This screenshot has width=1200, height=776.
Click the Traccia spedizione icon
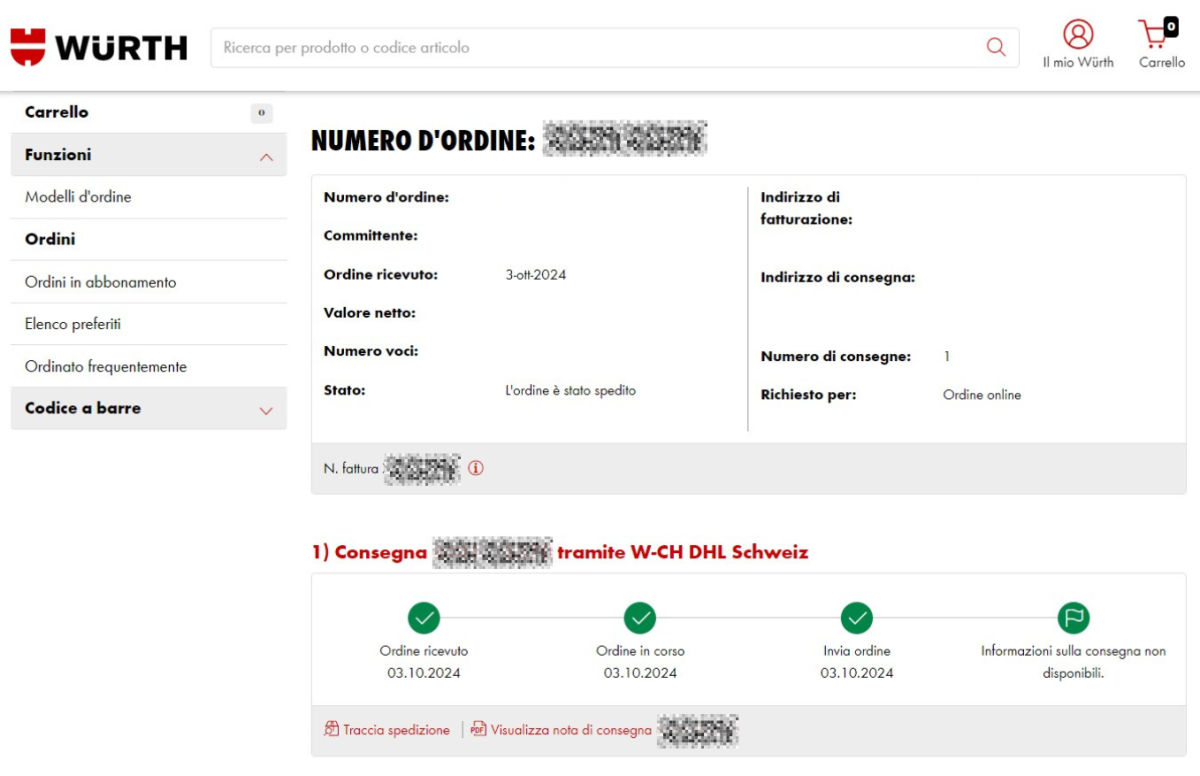[332, 729]
